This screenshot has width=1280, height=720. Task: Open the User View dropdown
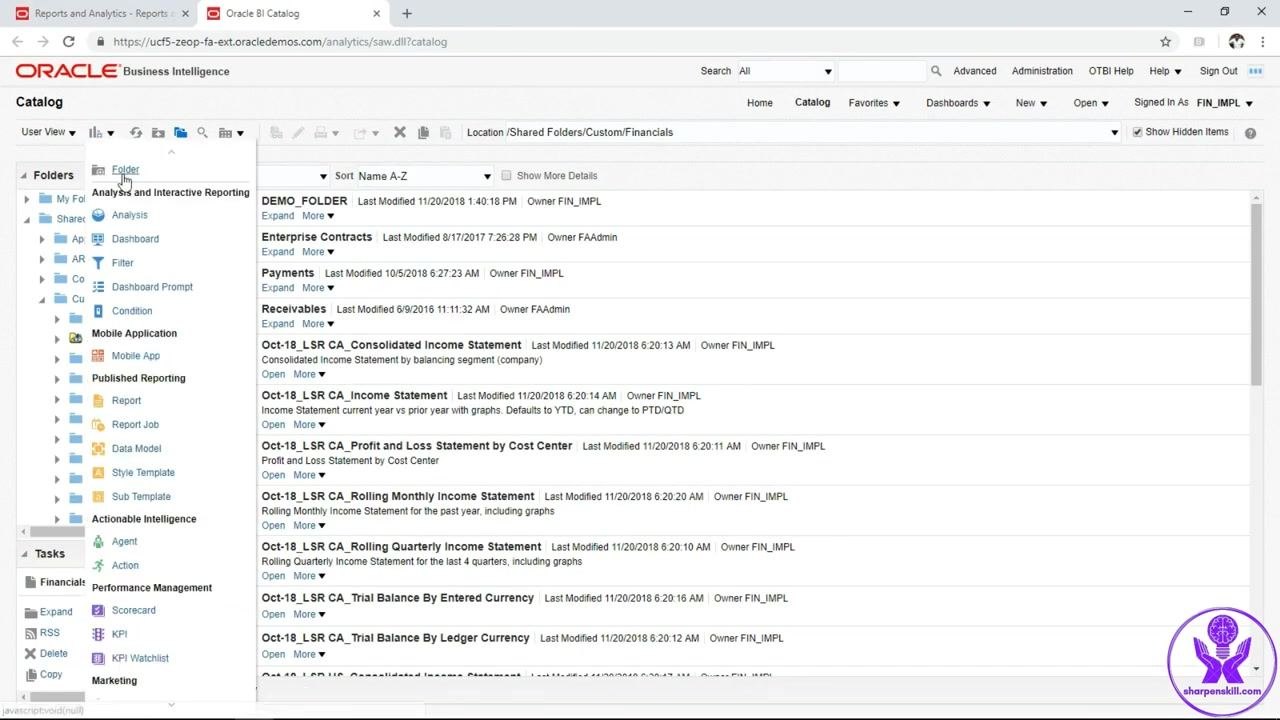click(x=49, y=132)
